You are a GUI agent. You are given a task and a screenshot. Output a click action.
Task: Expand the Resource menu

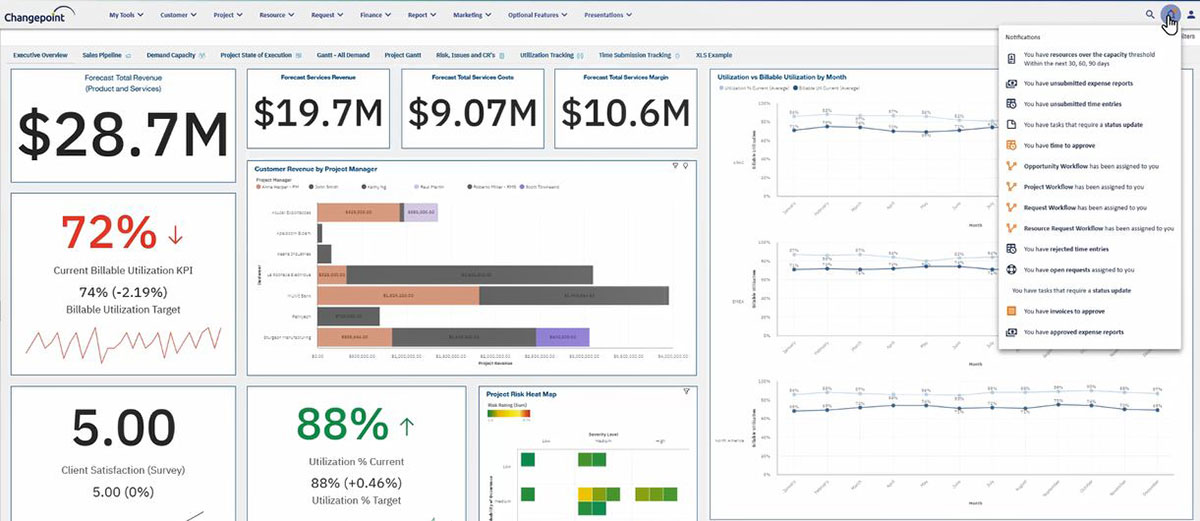coord(276,15)
